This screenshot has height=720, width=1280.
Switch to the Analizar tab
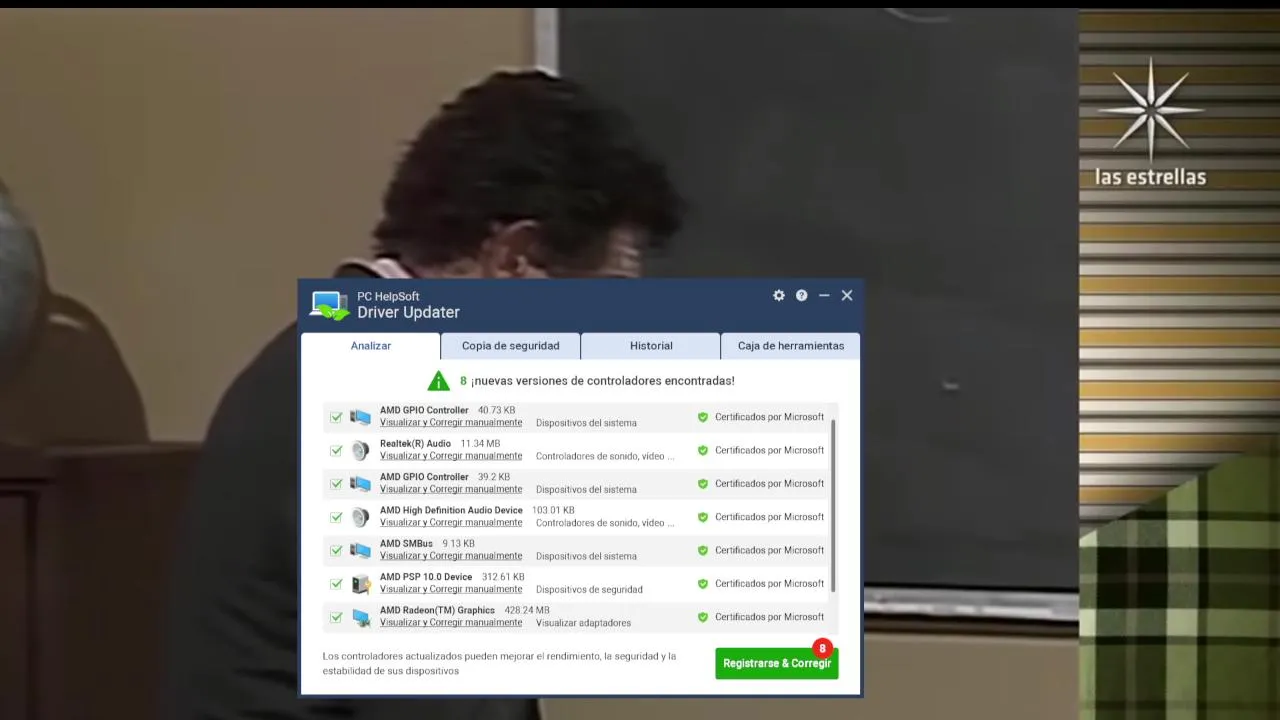click(371, 346)
